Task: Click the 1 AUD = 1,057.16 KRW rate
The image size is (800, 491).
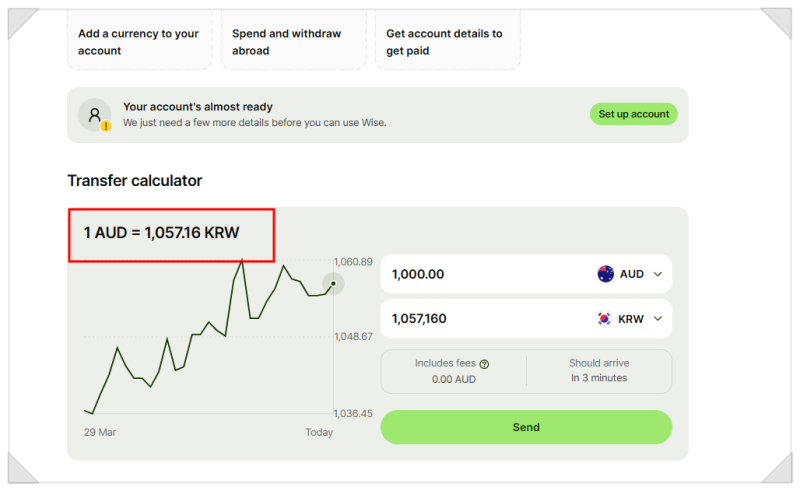Action: [161, 233]
